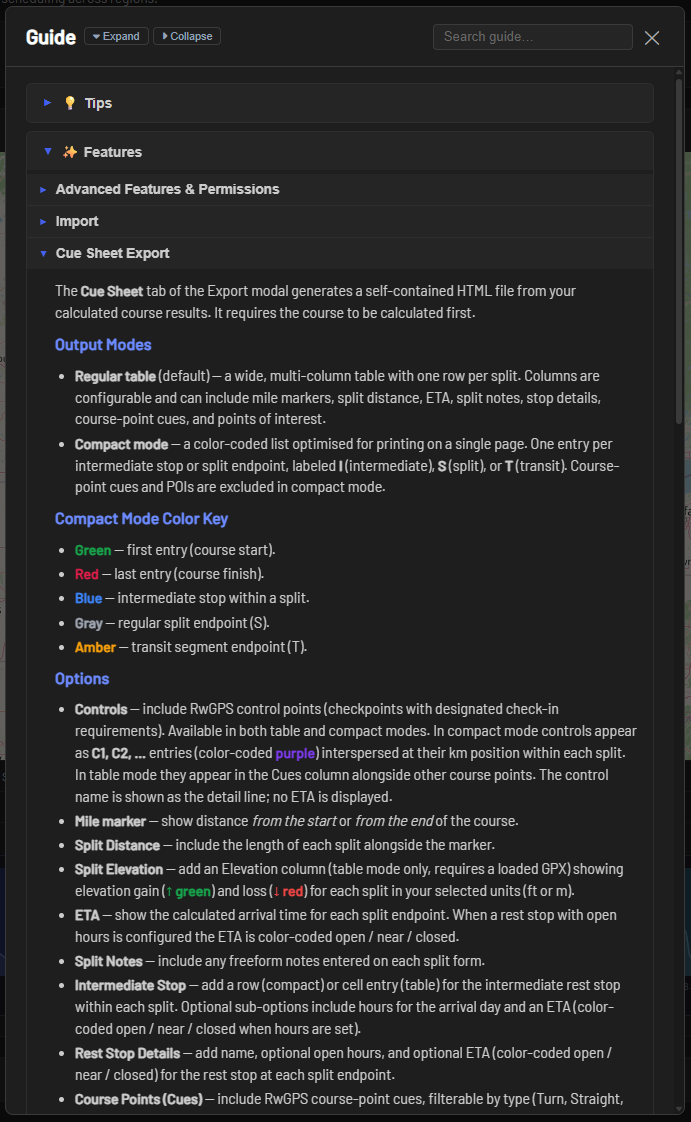691x1122 pixels.
Task: Click the Amber color key label
Action: (x=95, y=648)
